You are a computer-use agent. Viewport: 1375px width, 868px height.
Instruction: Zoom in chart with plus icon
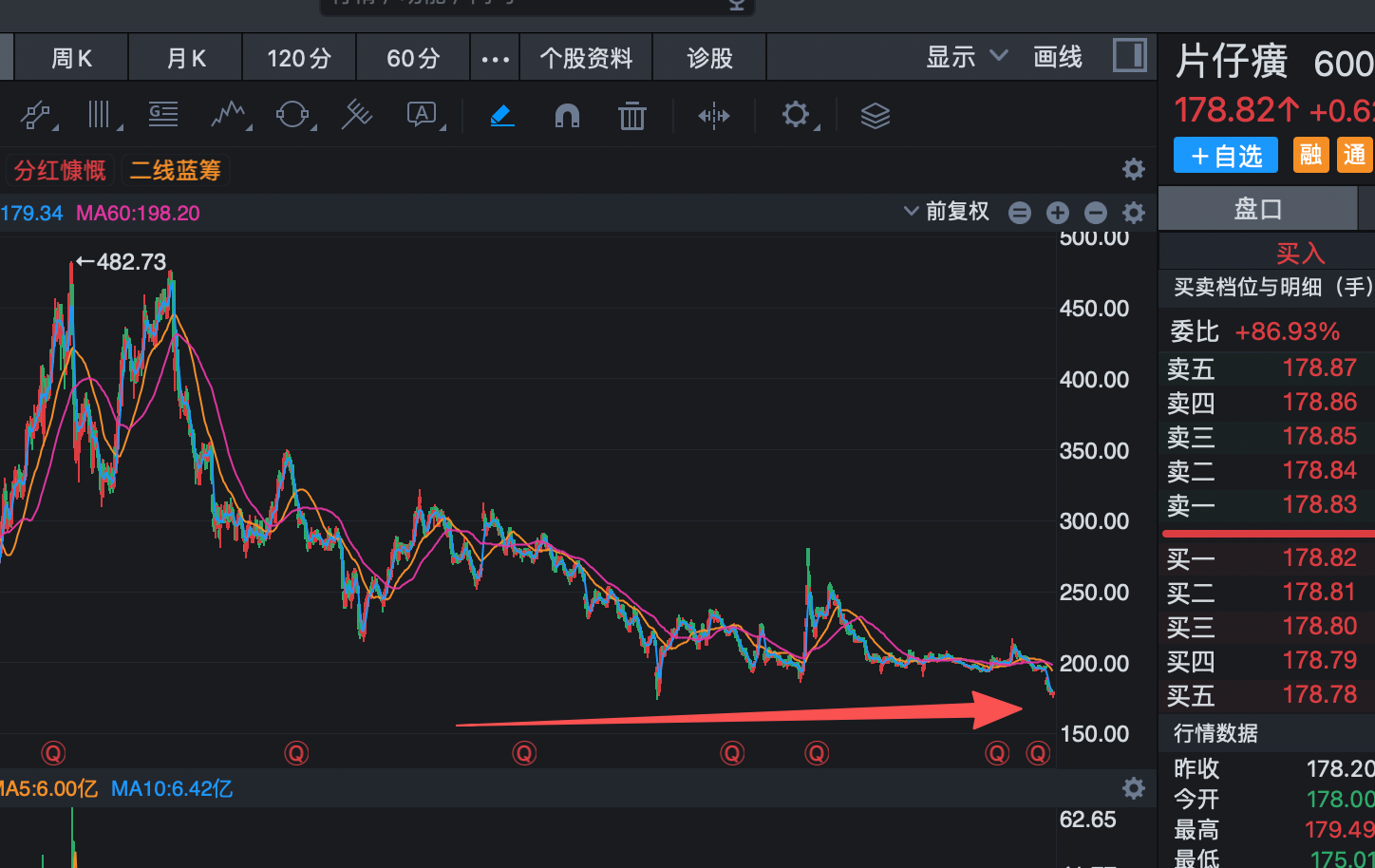coord(1058,213)
